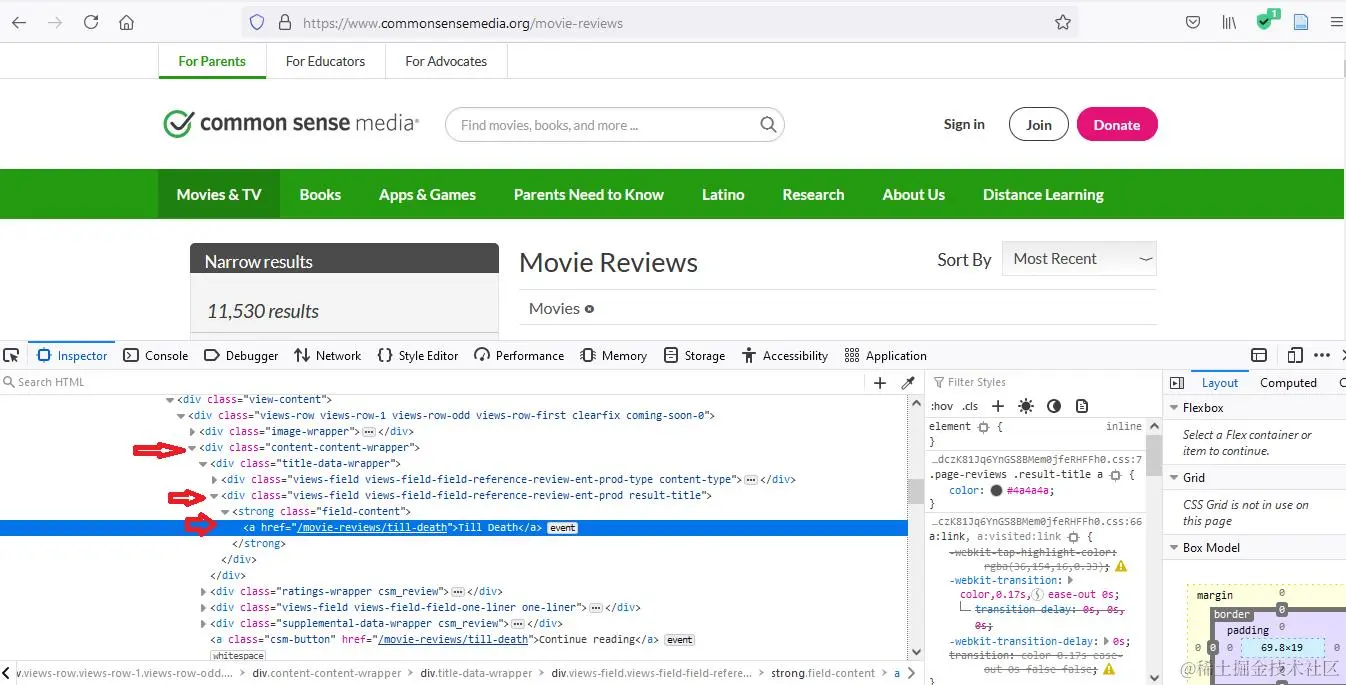Click the search magnifier in site search box

[x=768, y=125]
